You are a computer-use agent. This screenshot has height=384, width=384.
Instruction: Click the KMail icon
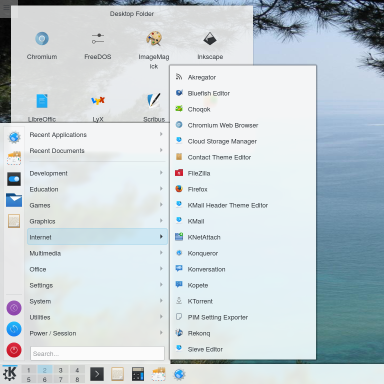(179, 221)
